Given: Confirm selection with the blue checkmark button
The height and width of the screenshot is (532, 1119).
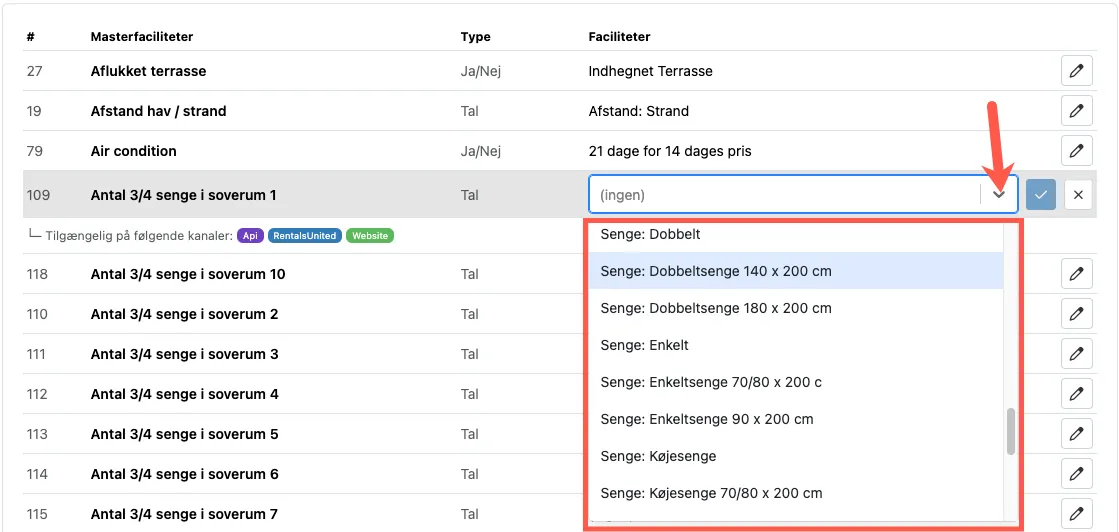Looking at the screenshot, I should coord(1040,194).
